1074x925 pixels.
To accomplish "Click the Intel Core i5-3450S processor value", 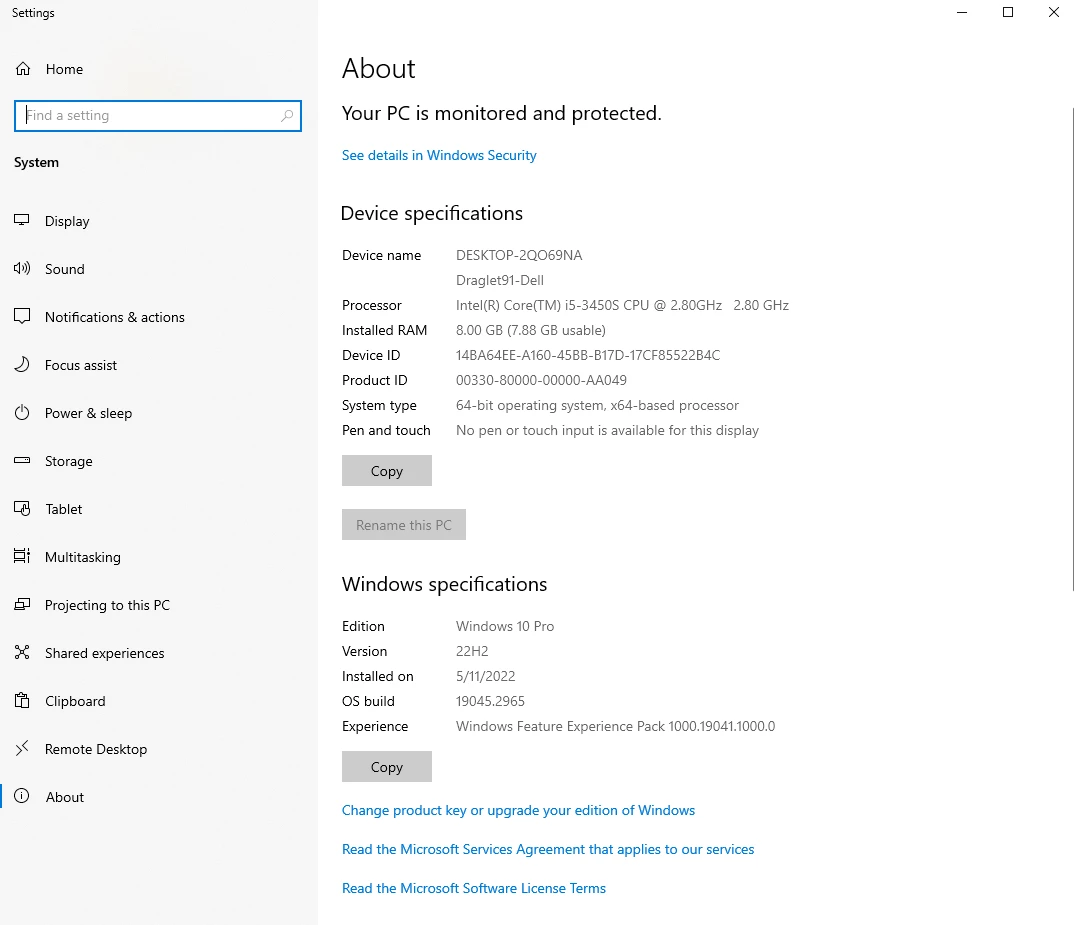I will (623, 306).
